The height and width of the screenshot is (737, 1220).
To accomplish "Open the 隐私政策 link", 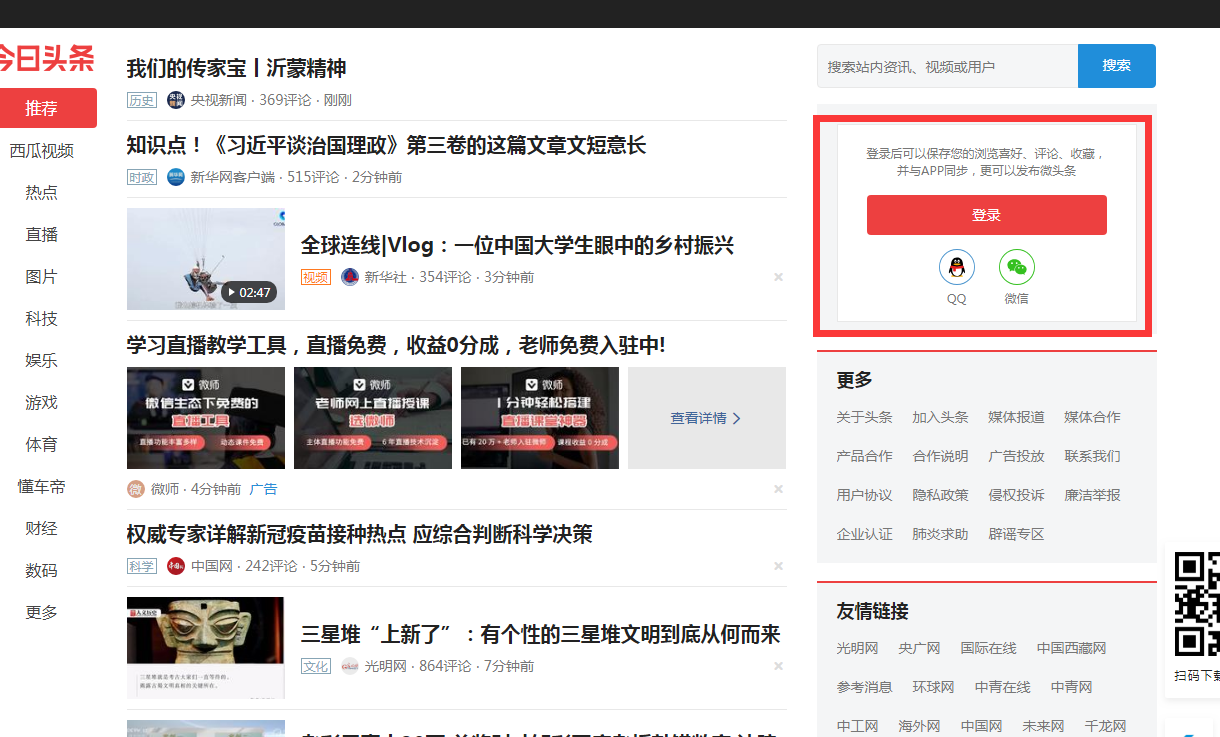I will coord(940,495).
